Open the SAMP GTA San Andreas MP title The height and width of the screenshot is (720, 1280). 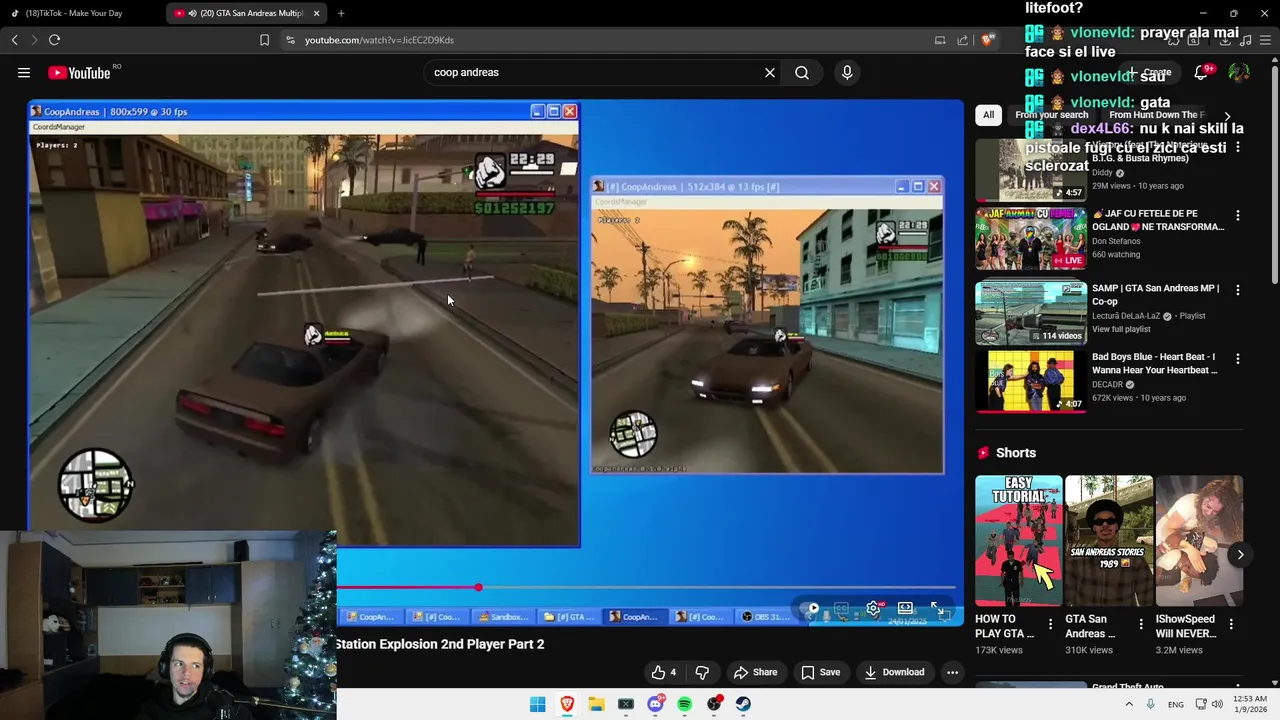(x=1155, y=294)
